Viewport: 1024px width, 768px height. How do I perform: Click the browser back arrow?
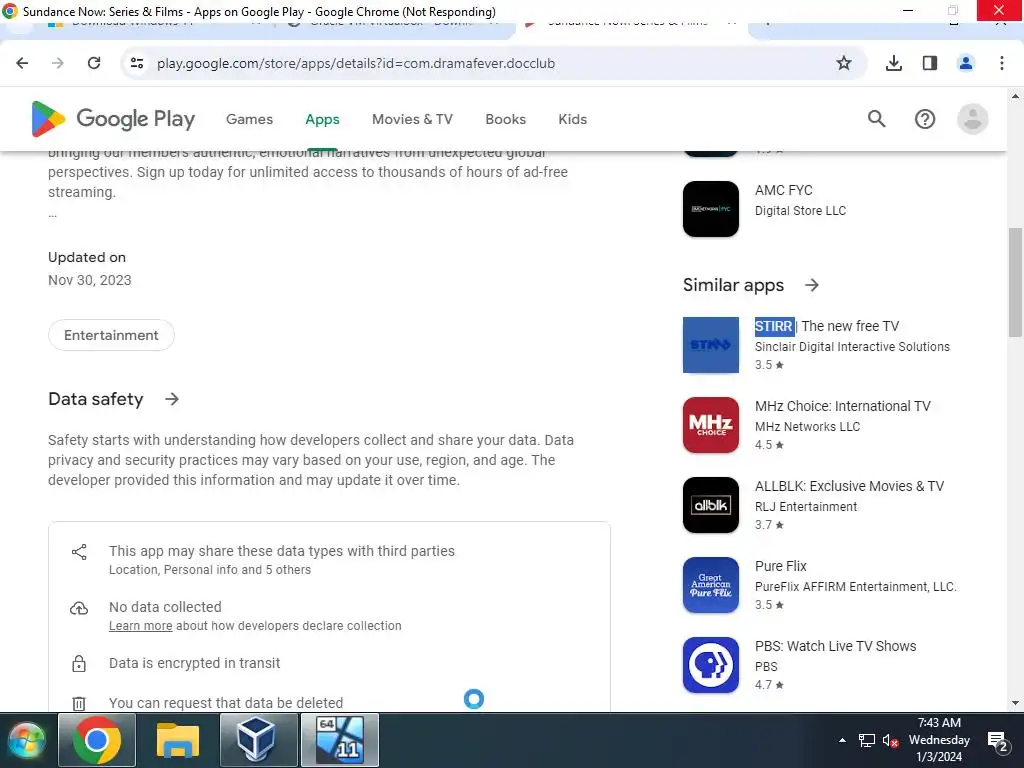[22, 63]
